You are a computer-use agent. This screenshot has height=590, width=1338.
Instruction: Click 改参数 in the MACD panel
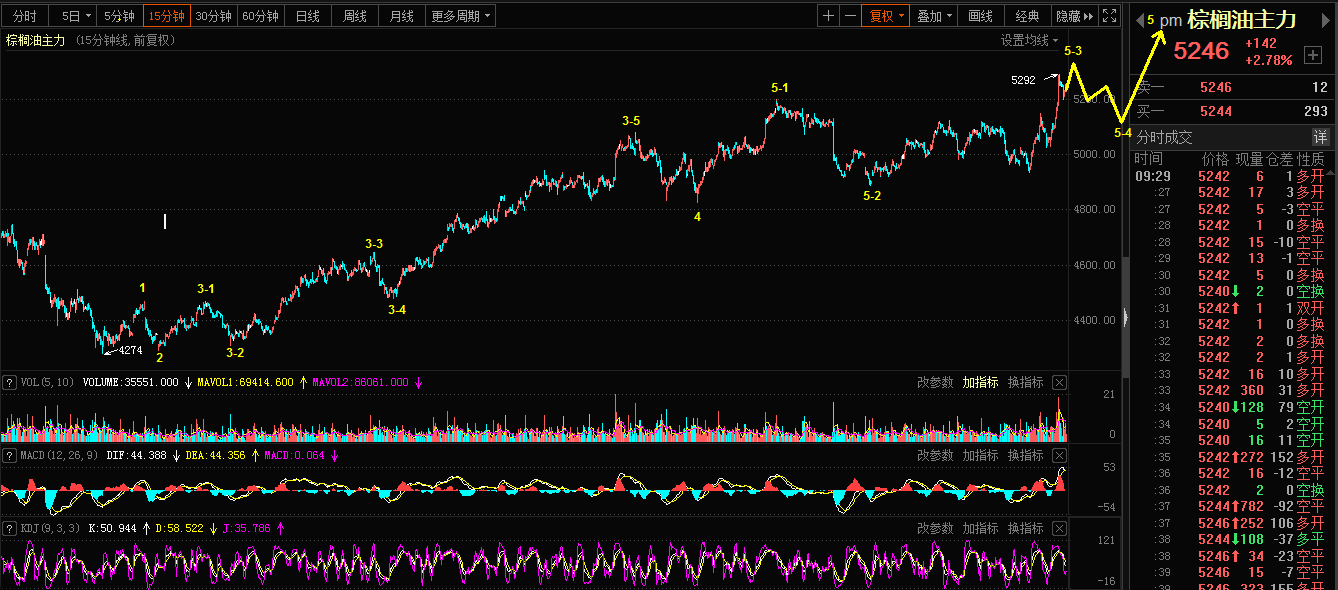[x=935, y=455]
